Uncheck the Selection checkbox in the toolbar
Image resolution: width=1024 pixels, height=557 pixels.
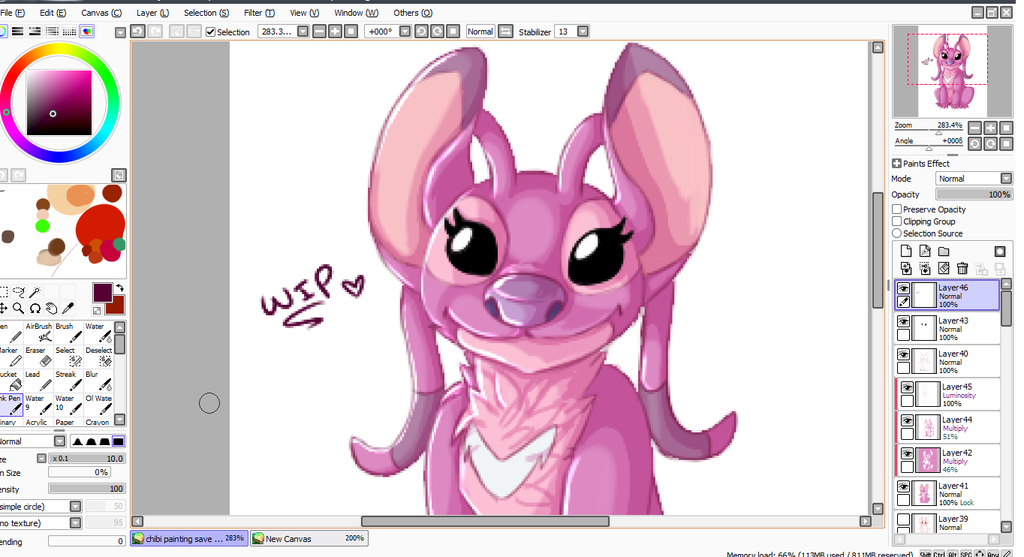point(210,32)
